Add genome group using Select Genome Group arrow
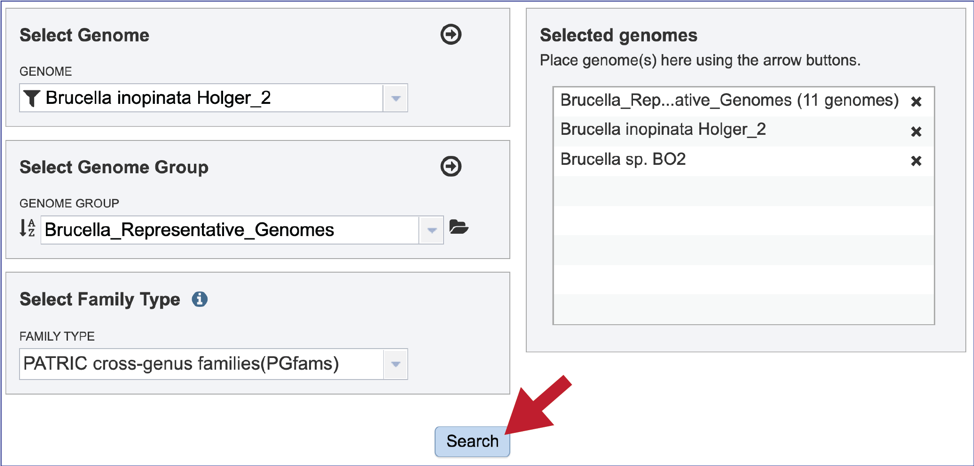The height and width of the screenshot is (466, 974). click(x=451, y=167)
